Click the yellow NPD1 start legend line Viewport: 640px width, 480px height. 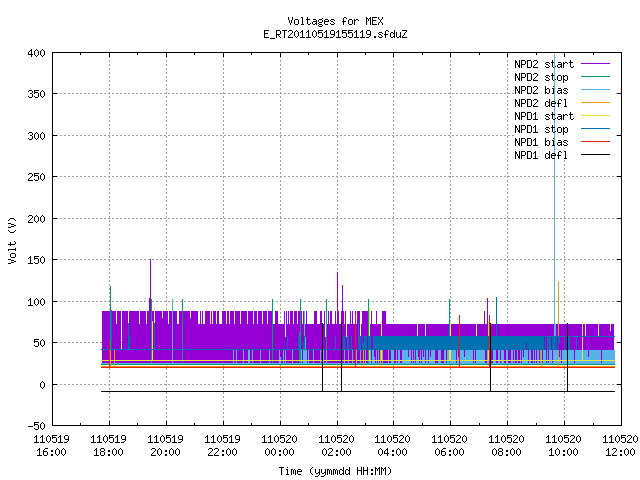point(596,116)
